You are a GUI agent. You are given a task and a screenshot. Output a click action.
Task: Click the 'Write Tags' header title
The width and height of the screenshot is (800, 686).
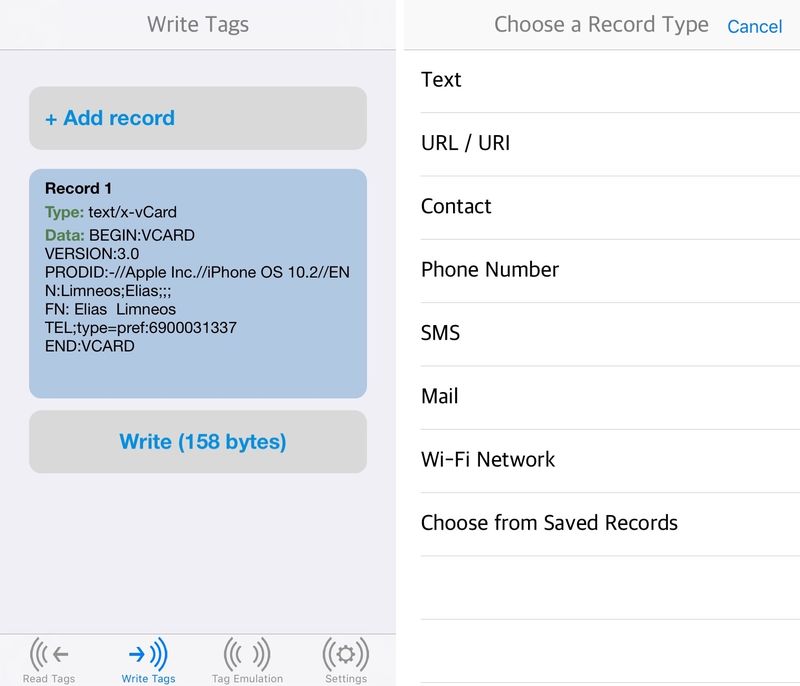click(x=198, y=24)
